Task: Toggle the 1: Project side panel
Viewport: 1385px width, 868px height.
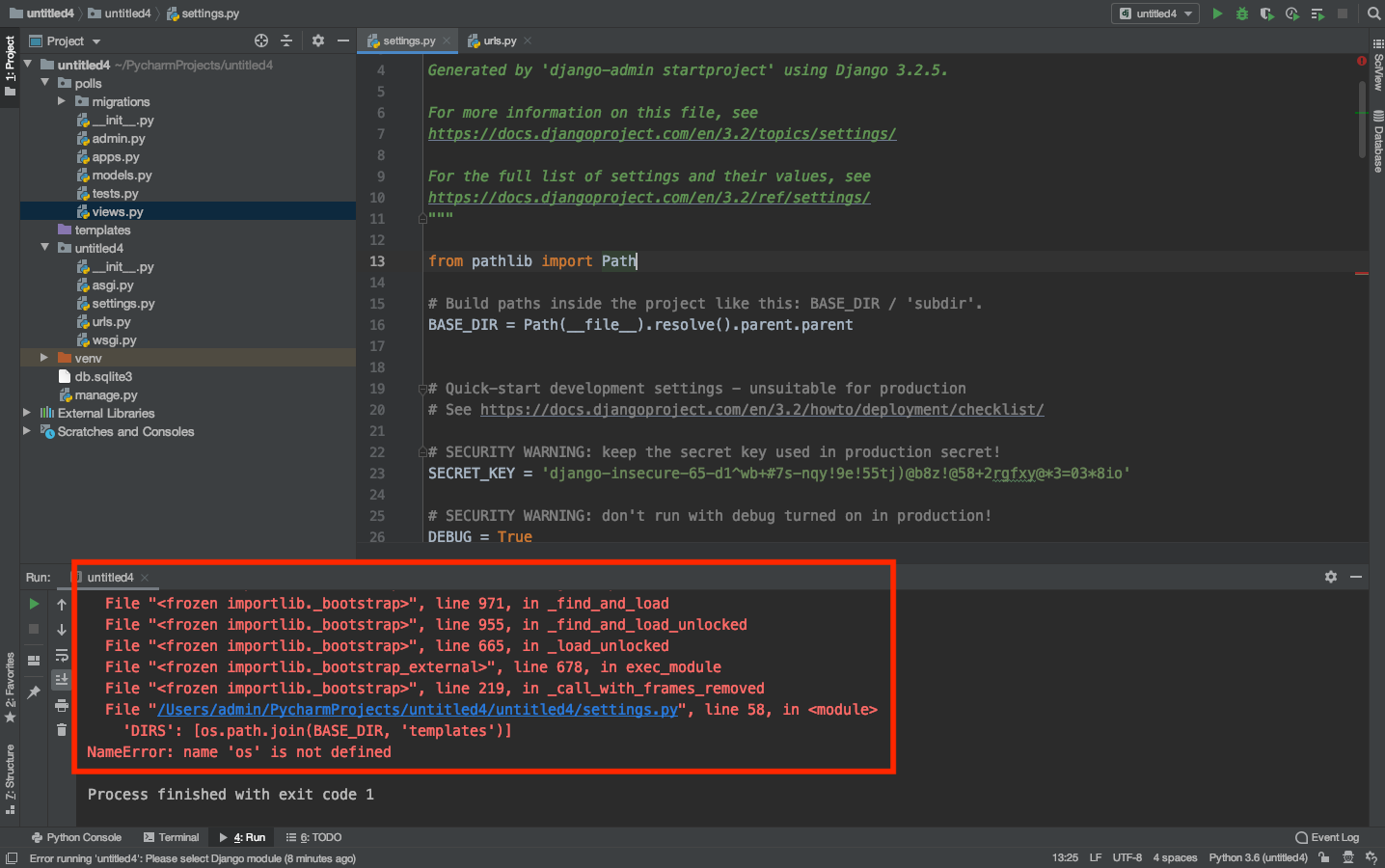Action: (x=10, y=66)
